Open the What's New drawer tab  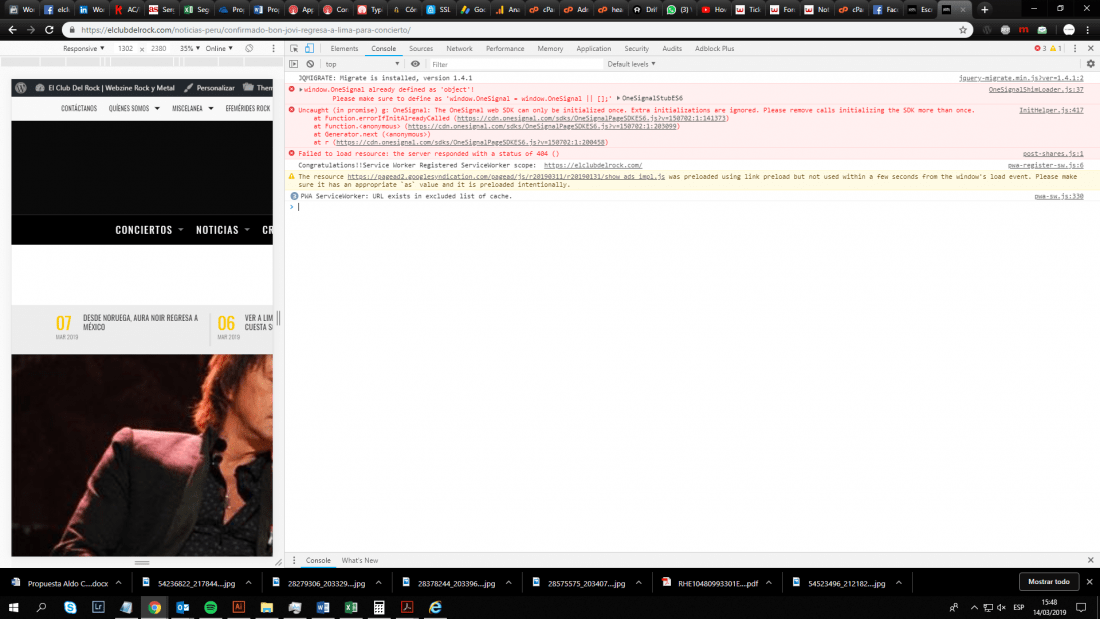click(x=359, y=560)
